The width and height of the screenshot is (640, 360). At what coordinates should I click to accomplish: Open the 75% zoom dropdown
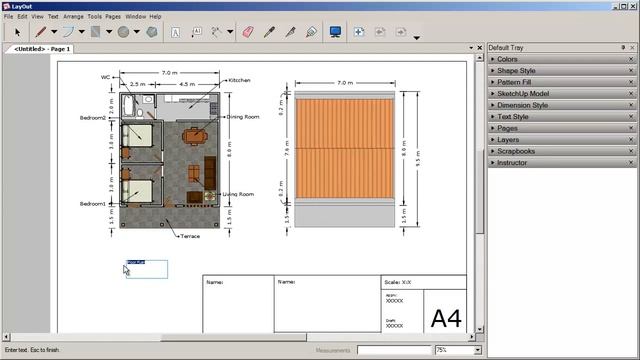tap(478, 350)
